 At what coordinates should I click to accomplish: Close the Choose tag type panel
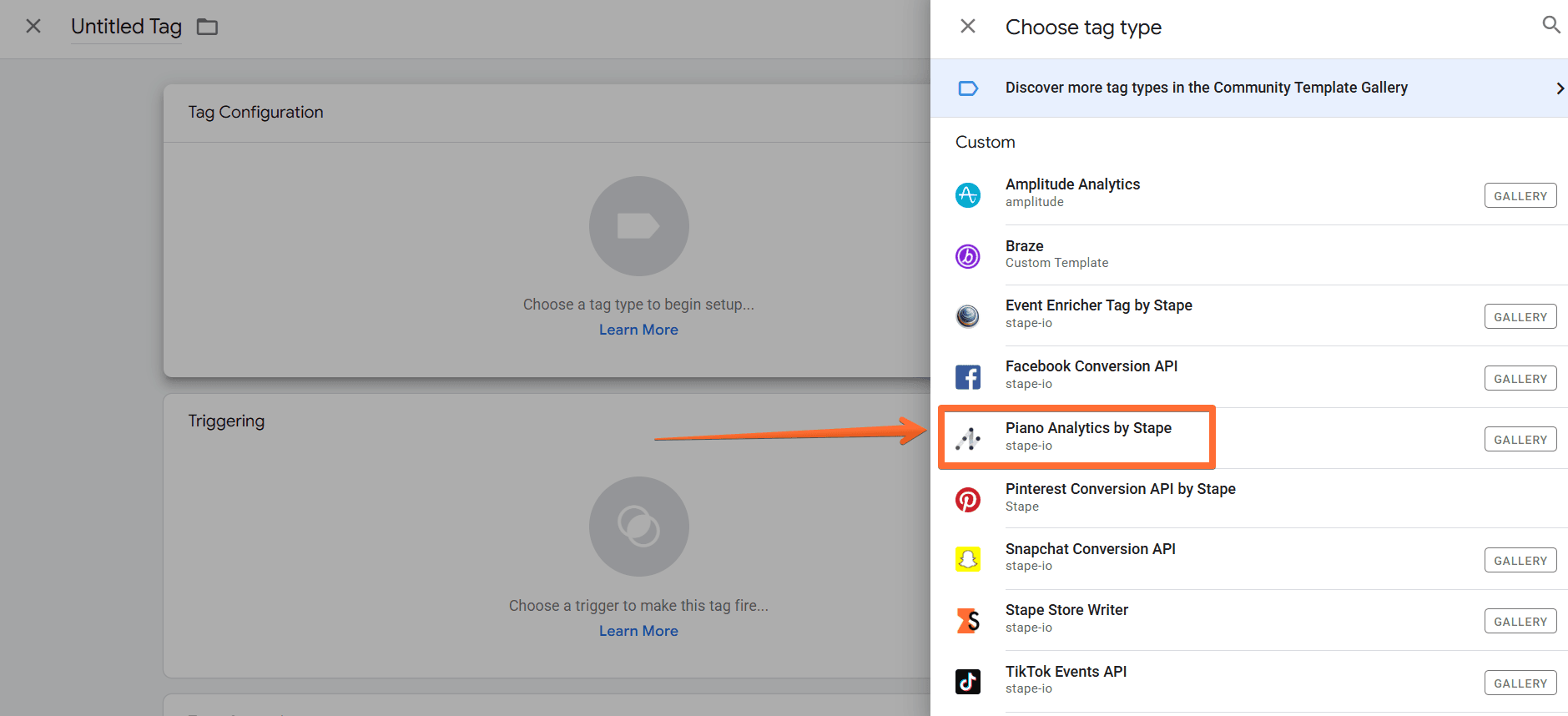(968, 26)
